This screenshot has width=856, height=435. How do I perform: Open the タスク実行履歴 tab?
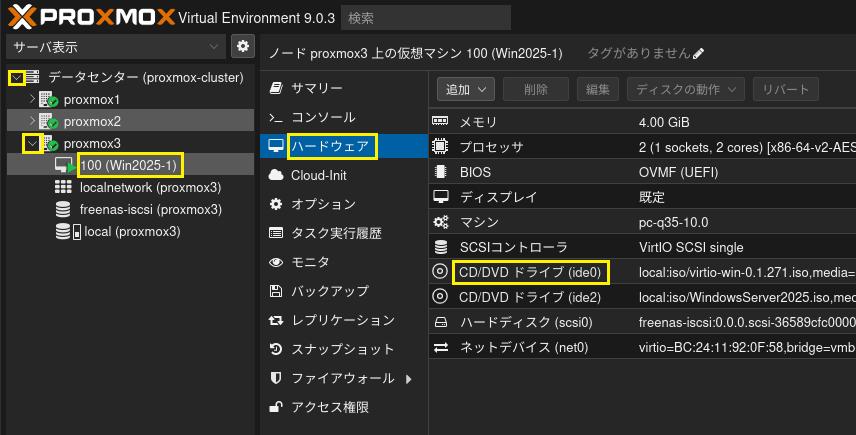[344, 233]
